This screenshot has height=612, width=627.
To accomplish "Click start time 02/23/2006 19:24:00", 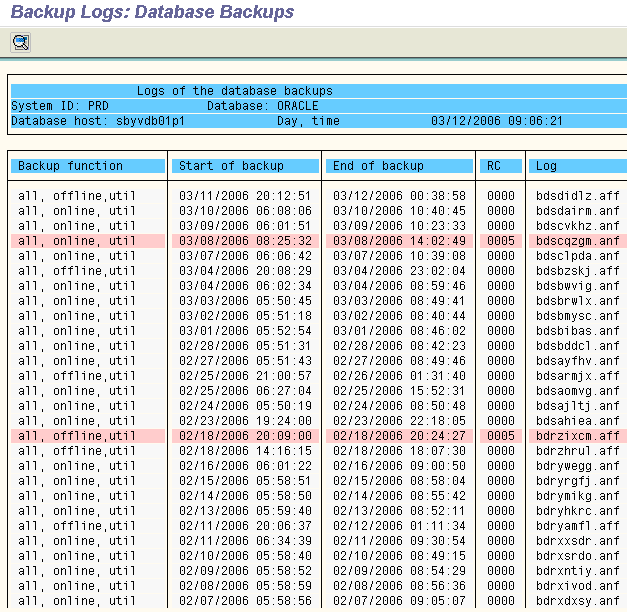I will click(245, 421).
